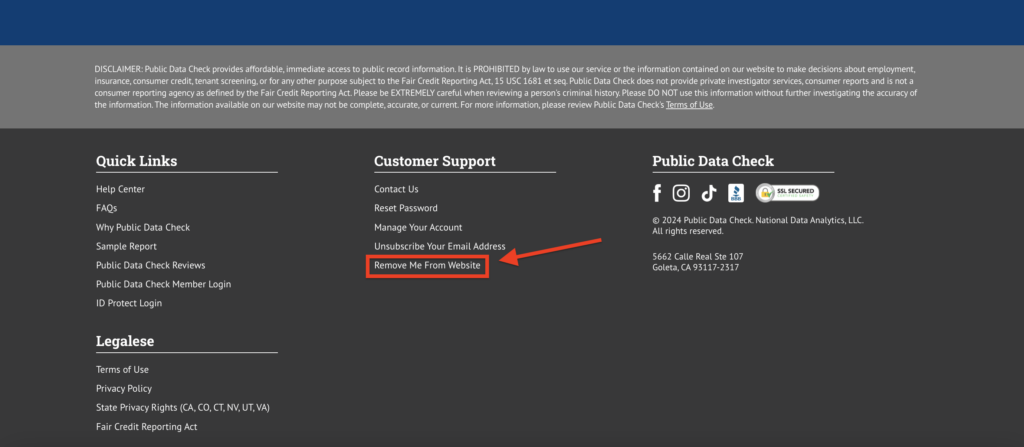Open State Privacy Rights link

click(183, 407)
